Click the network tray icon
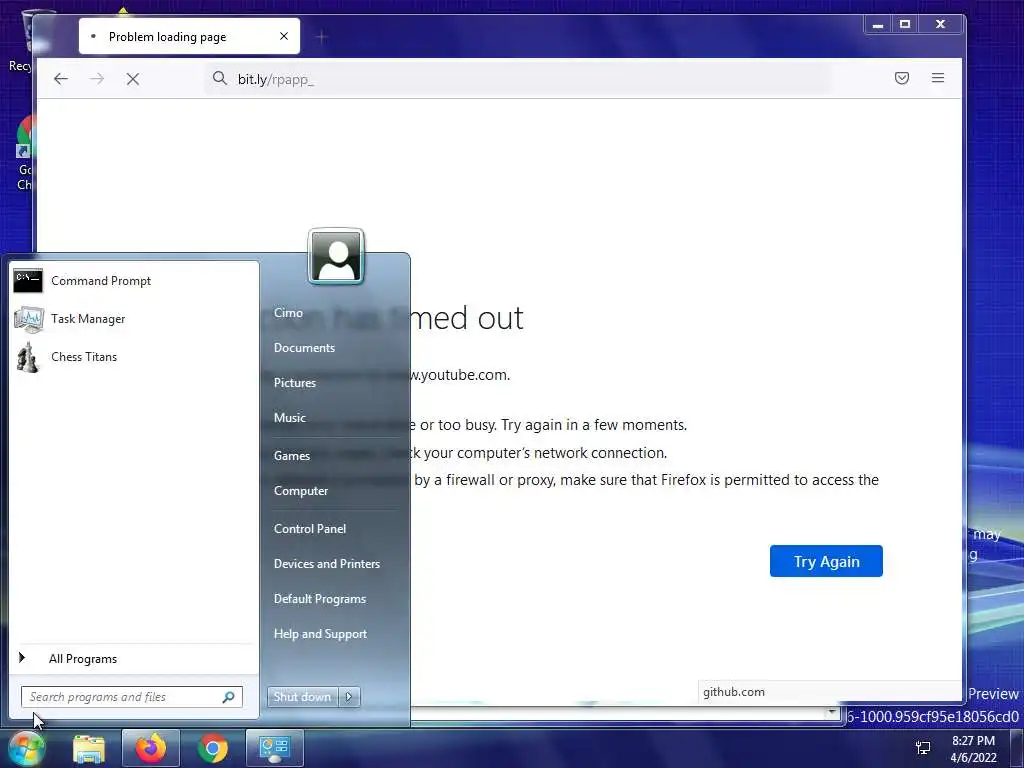The width and height of the screenshot is (1024, 768). pyautogui.click(x=923, y=748)
